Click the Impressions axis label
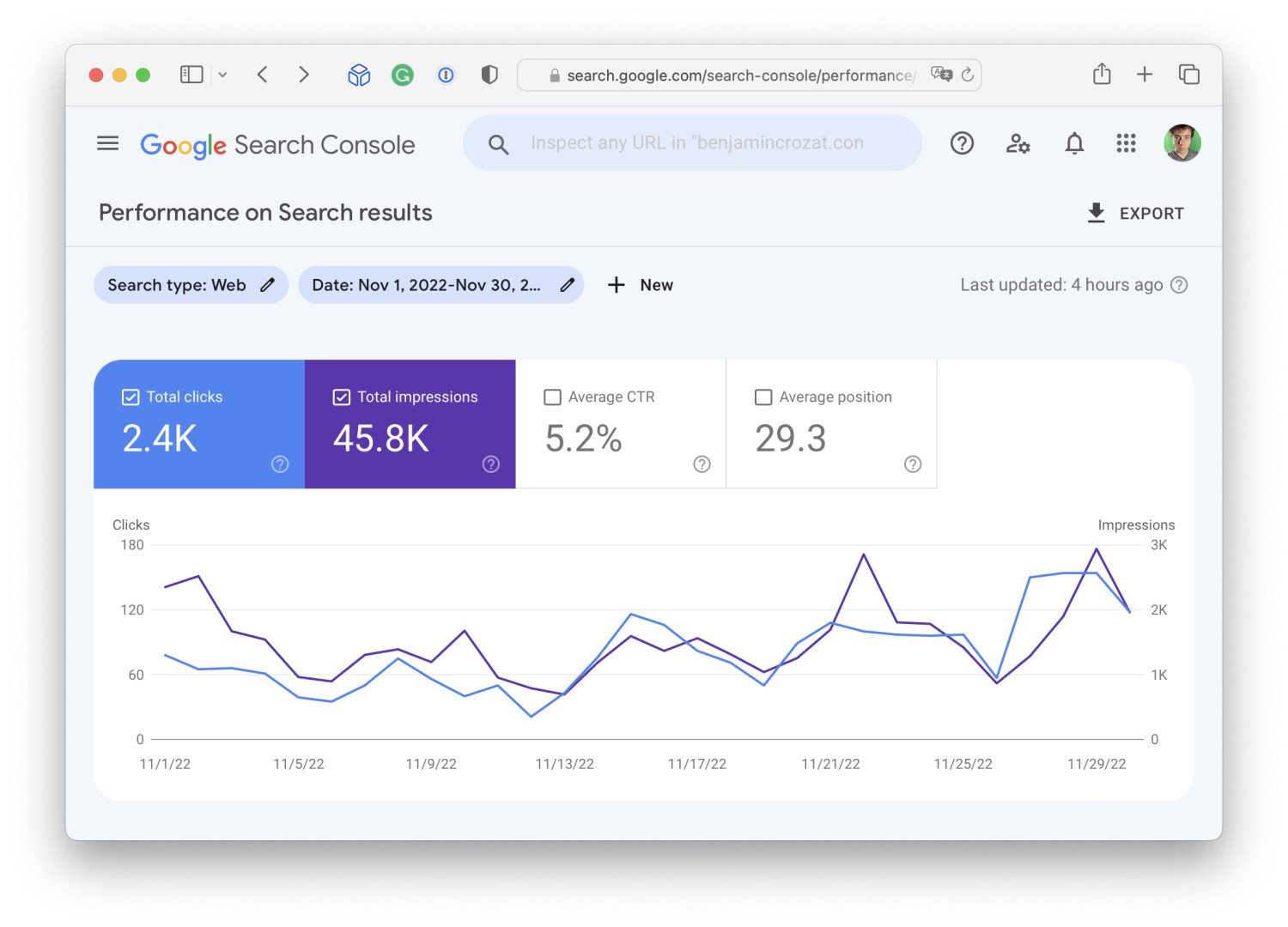 [1136, 524]
